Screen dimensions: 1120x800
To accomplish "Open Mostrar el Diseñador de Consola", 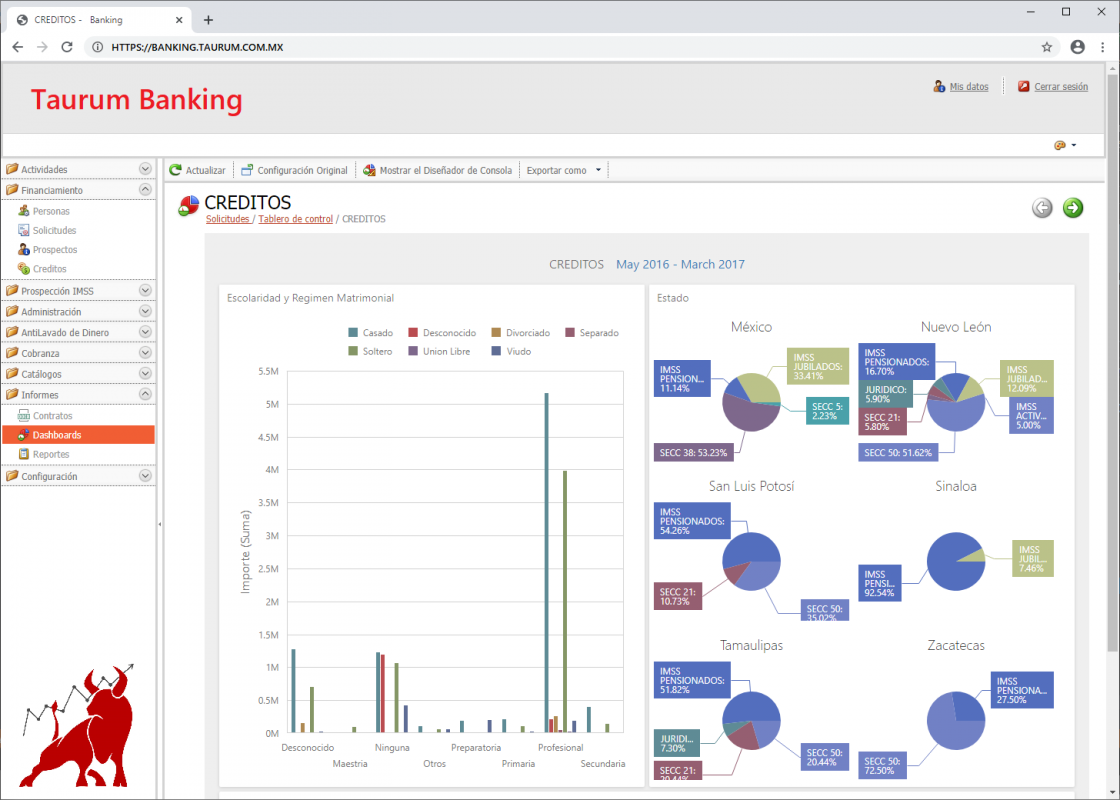I will point(369,171).
